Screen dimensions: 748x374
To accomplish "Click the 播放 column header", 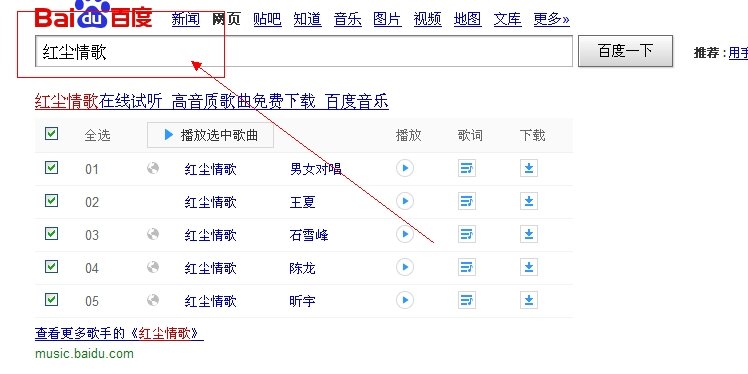I will [408, 135].
